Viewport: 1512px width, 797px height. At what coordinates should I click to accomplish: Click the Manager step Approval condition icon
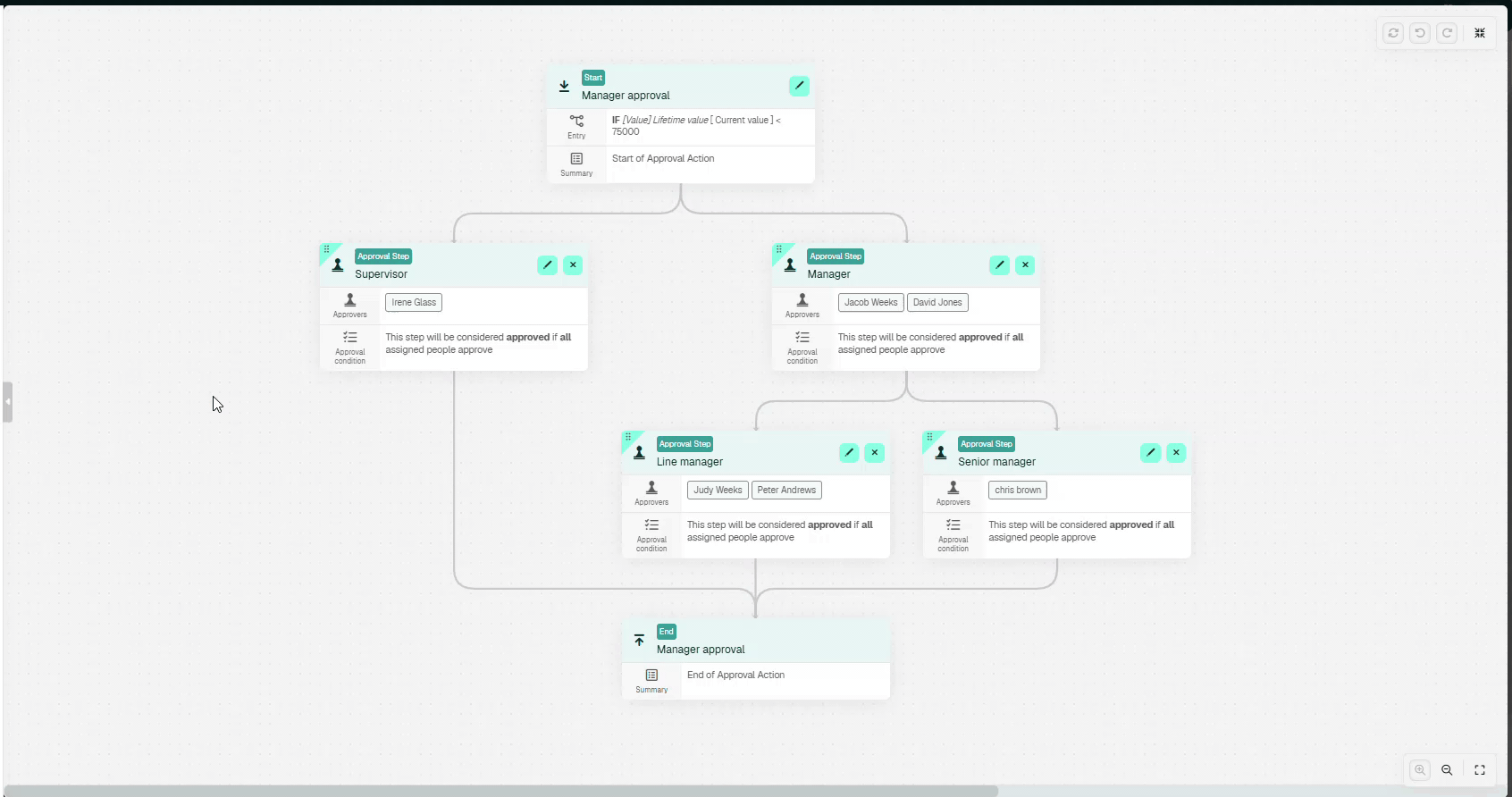click(802, 337)
